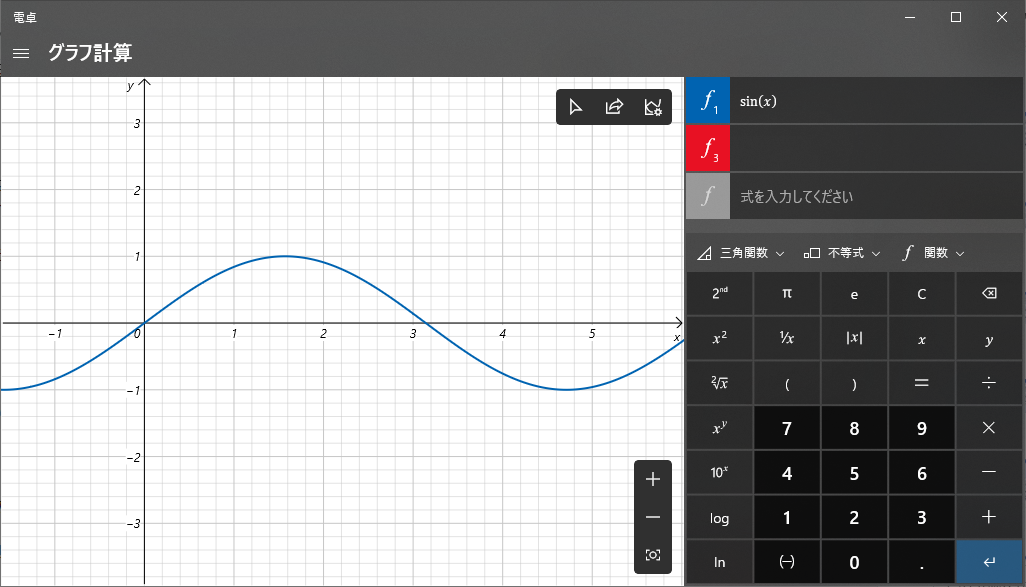Insert variable y
The width and height of the screenshot is (1026, 587).
pyautogui.click(x=989, y=338)
